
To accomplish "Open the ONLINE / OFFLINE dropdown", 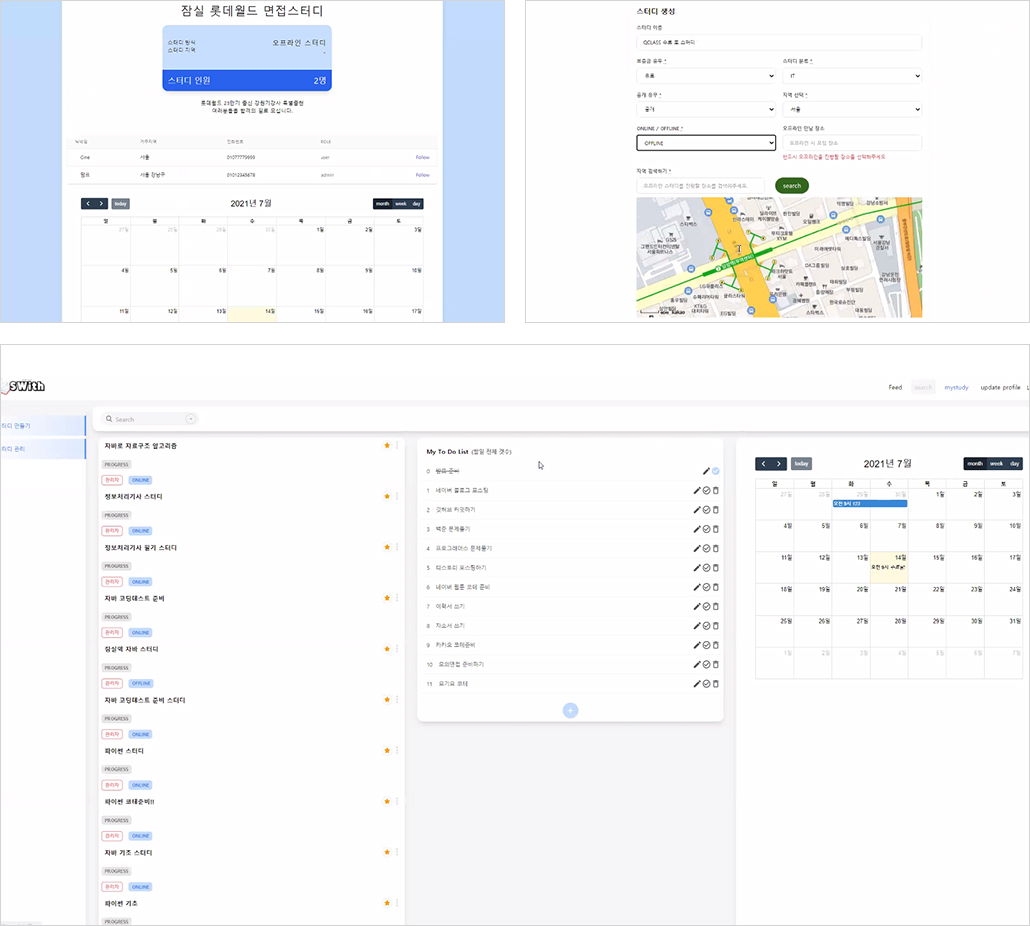I will tap(706, 143).
